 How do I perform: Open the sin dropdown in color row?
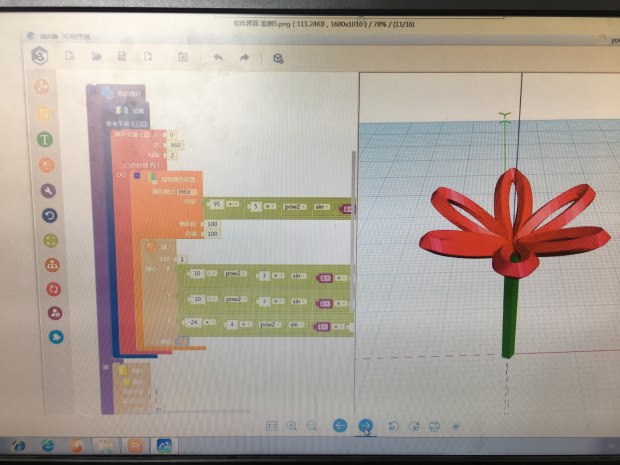click(x=322, y=205)
